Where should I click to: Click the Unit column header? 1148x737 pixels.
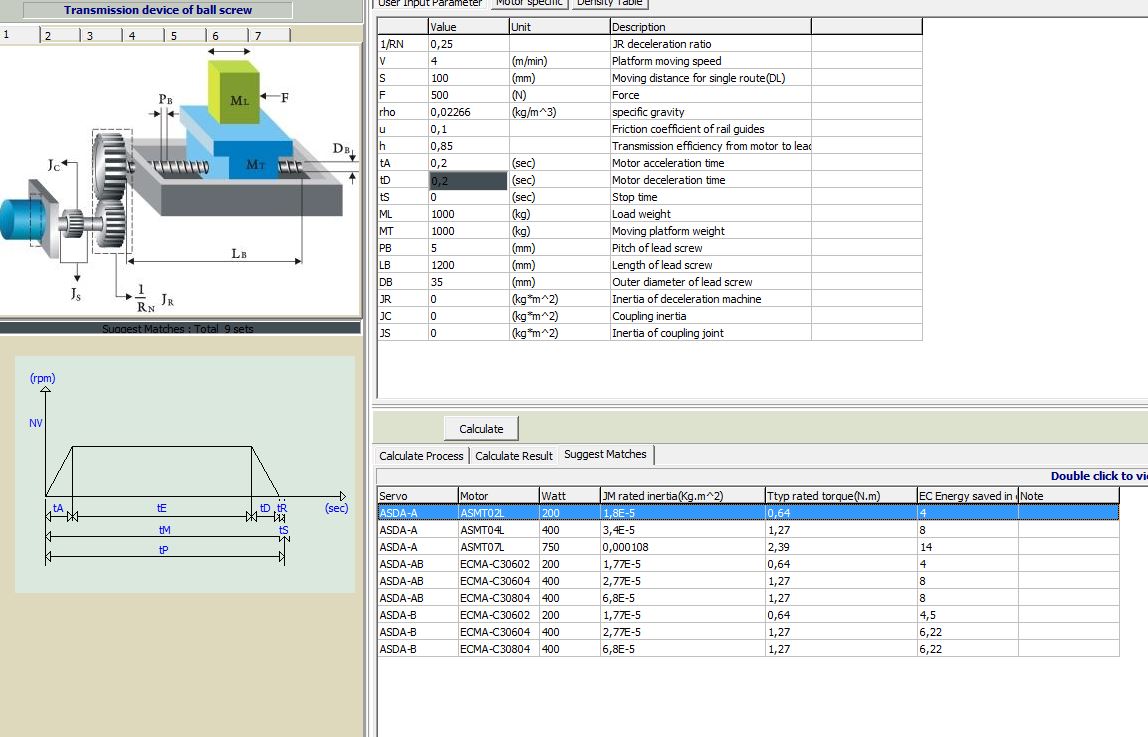[559, 26]
